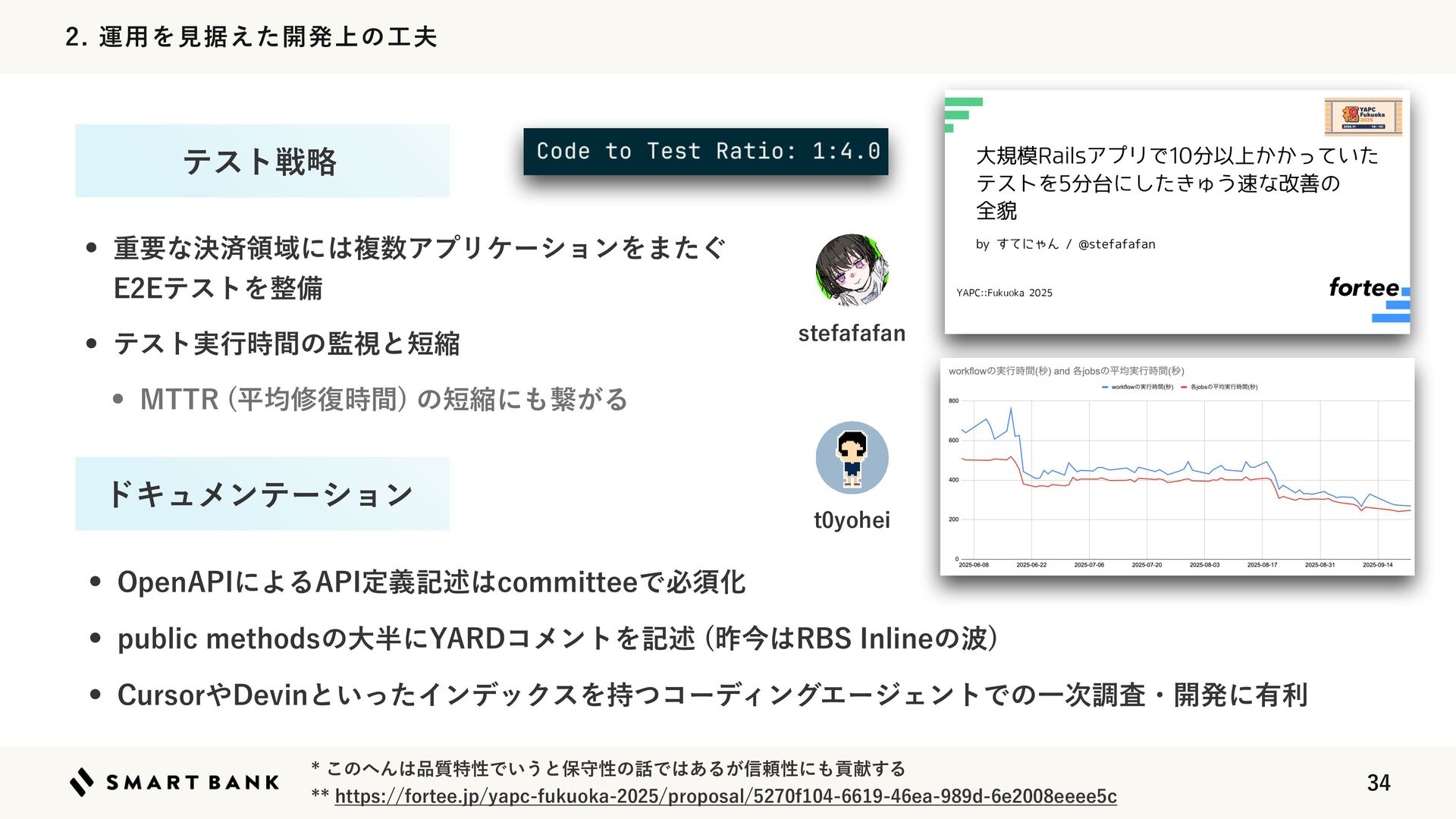Image resolution: width=1456 pixels, height=819 pixels.
Task: Click the 2025-06-08 date on chart axis
Action: click(974, 565)
